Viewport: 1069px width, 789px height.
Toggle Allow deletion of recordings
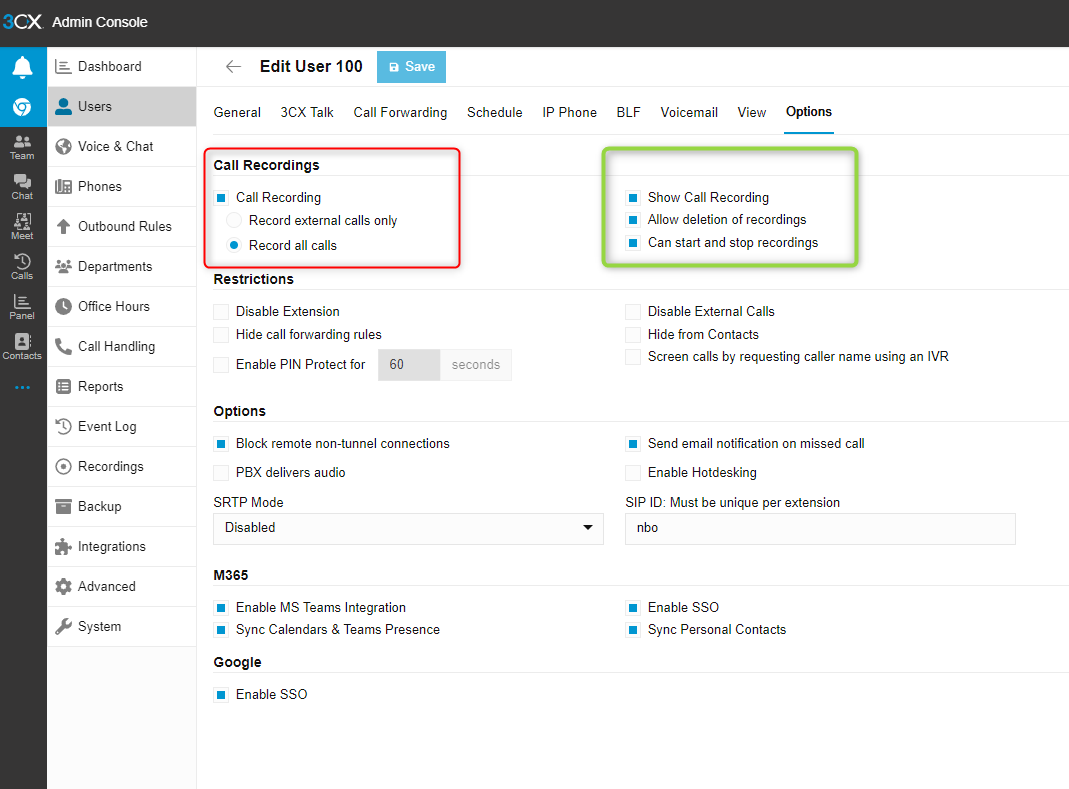click(x=633, y=220)
